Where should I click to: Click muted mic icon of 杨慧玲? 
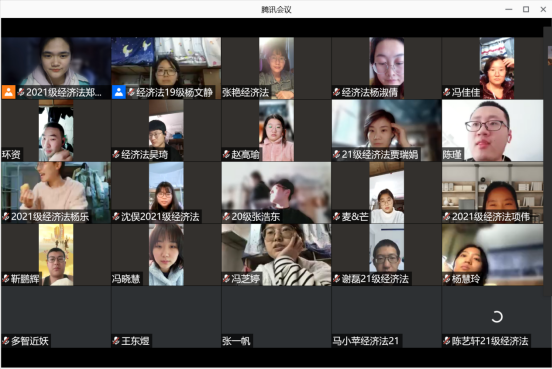447,279
